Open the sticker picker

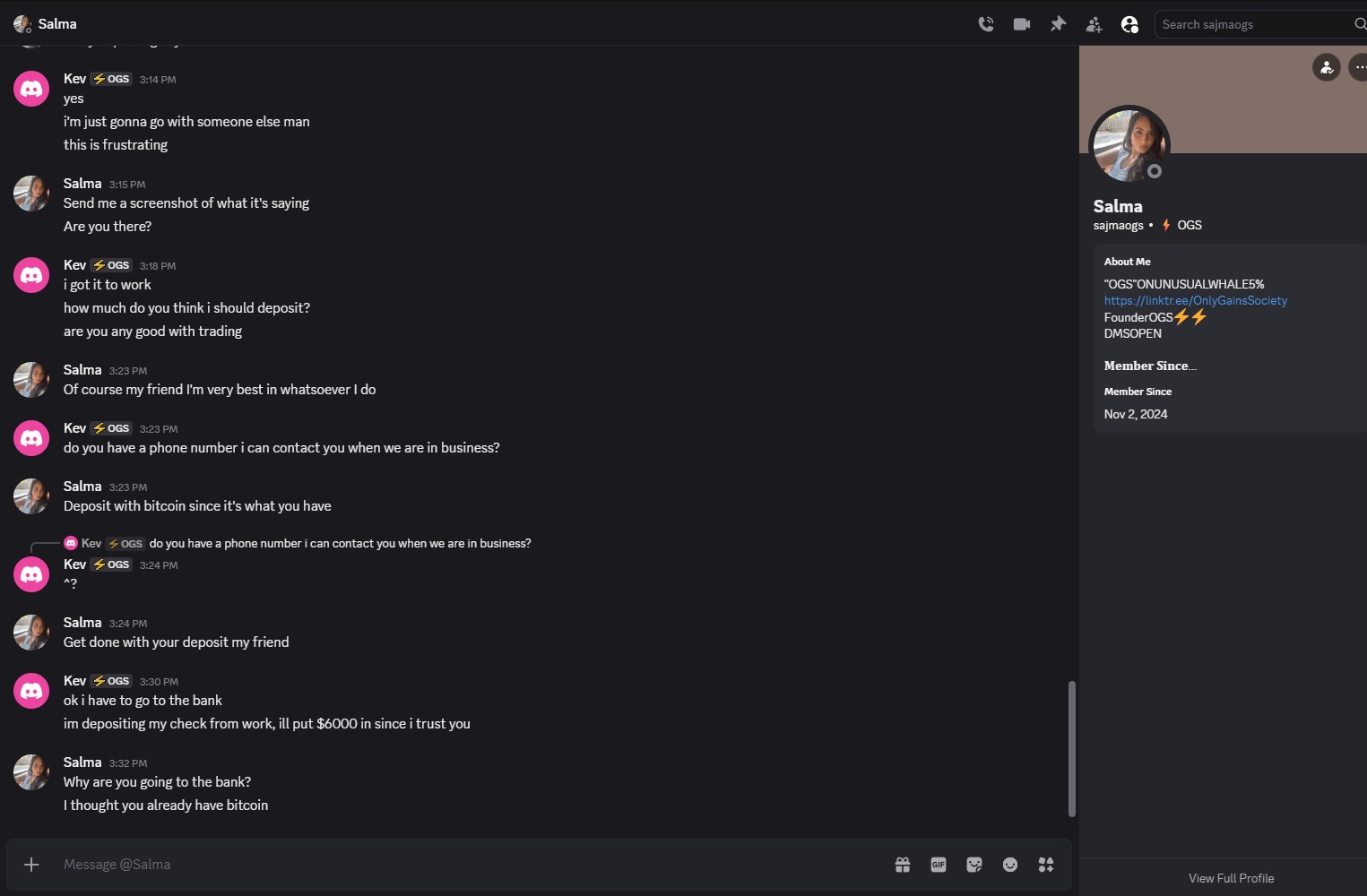[x=974, y=865]
